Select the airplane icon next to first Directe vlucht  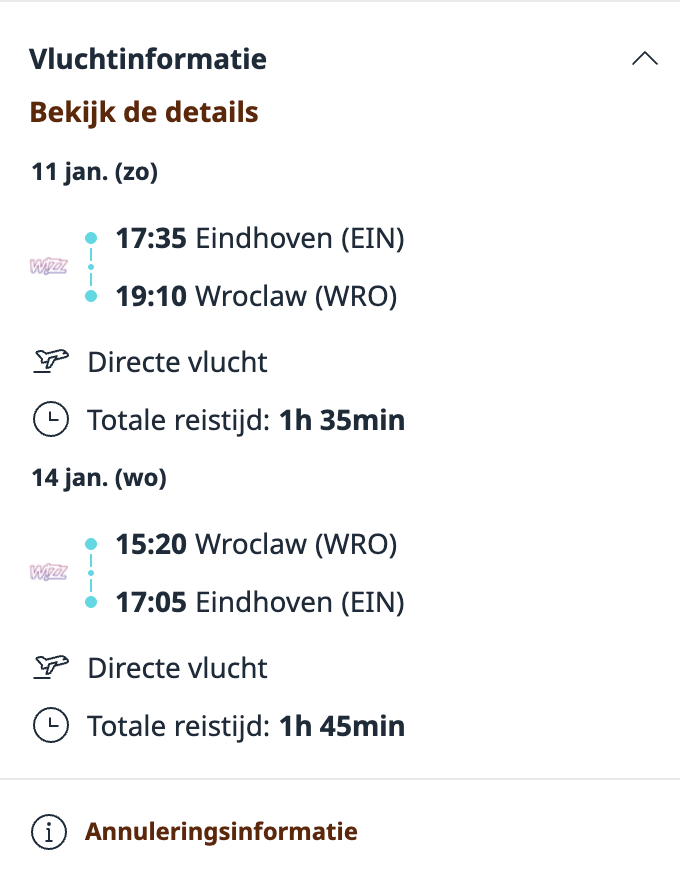click(49, 360)
